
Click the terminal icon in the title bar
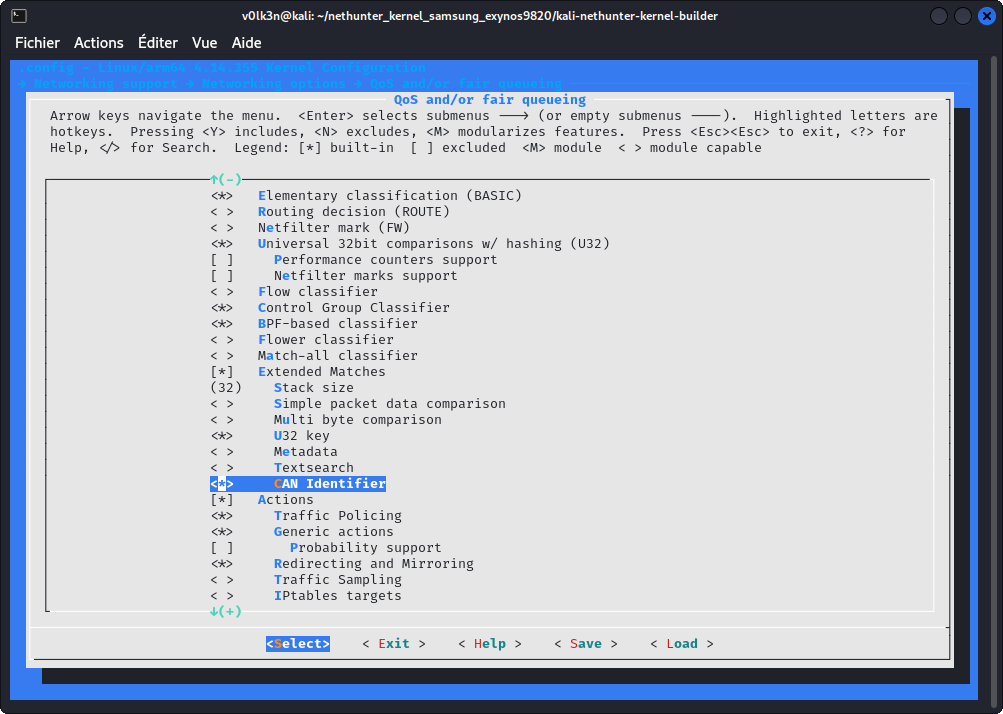click(x=19, y=16)
